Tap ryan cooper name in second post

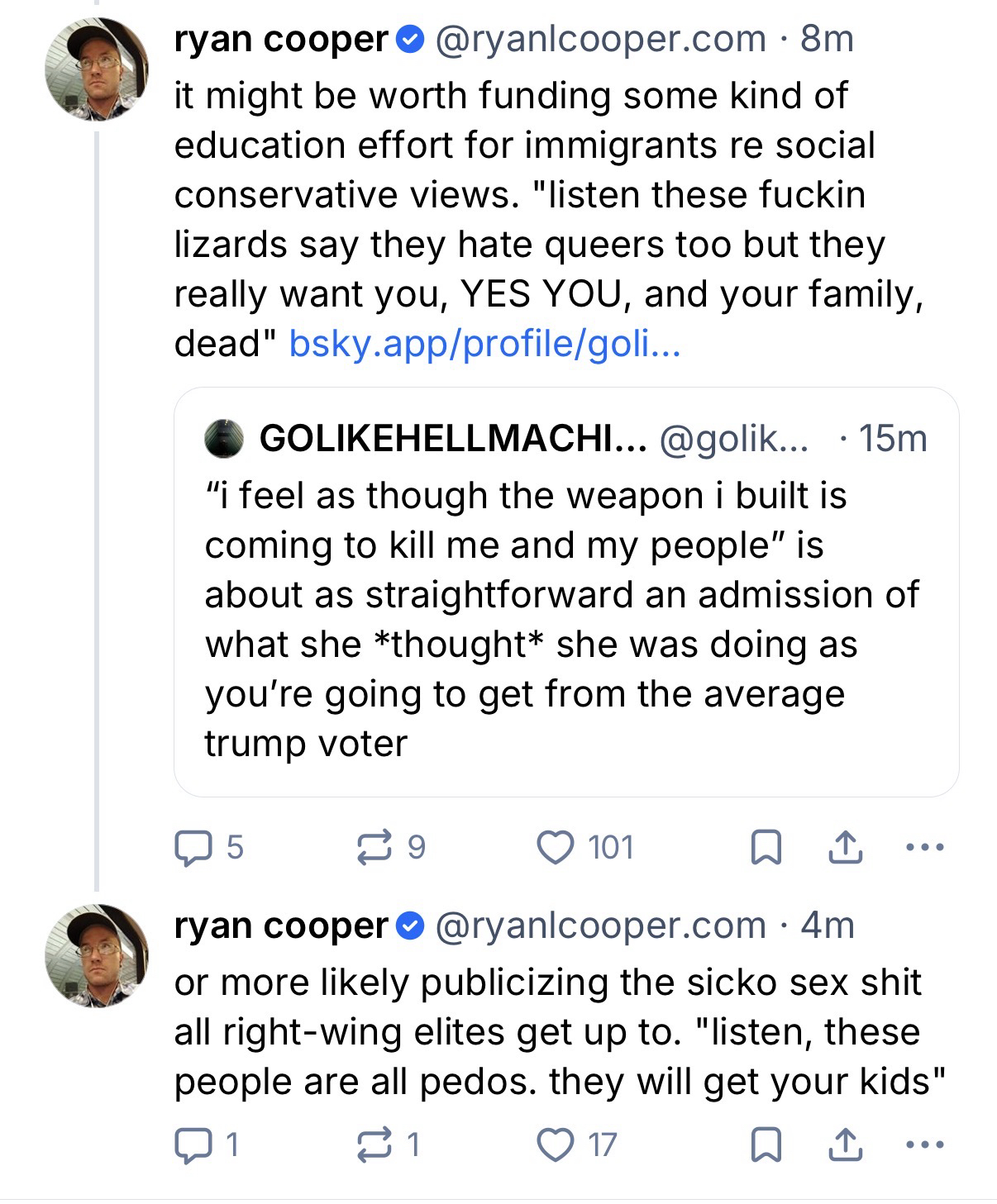(x=281, y=926)
